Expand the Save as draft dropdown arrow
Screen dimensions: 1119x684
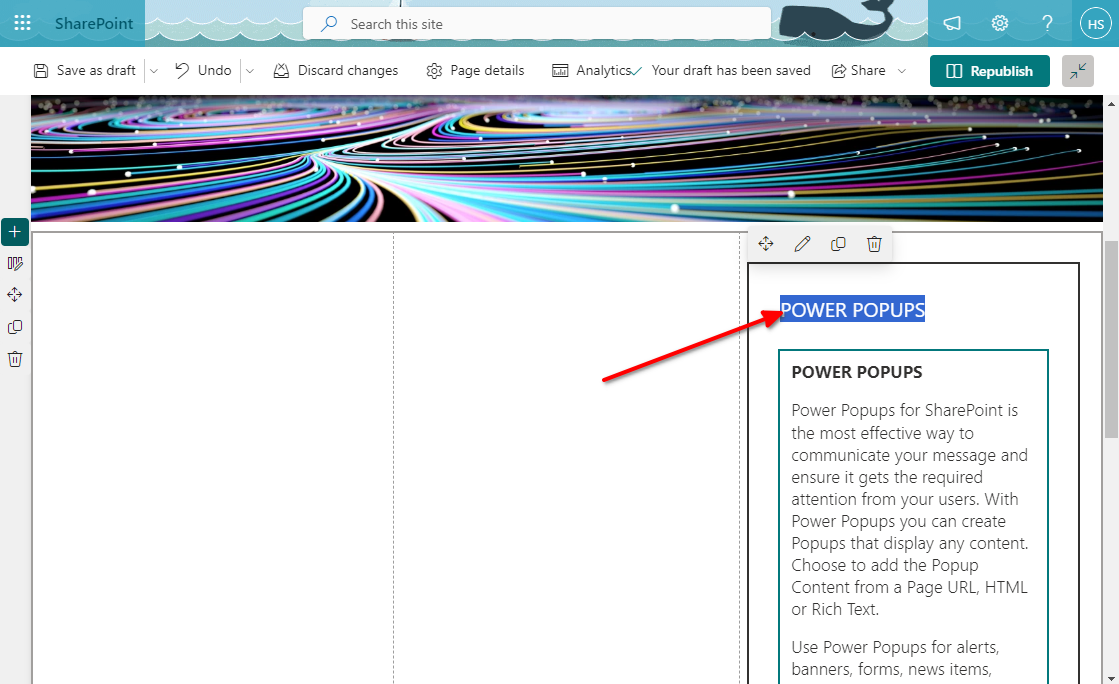click(x=154, y=71)
